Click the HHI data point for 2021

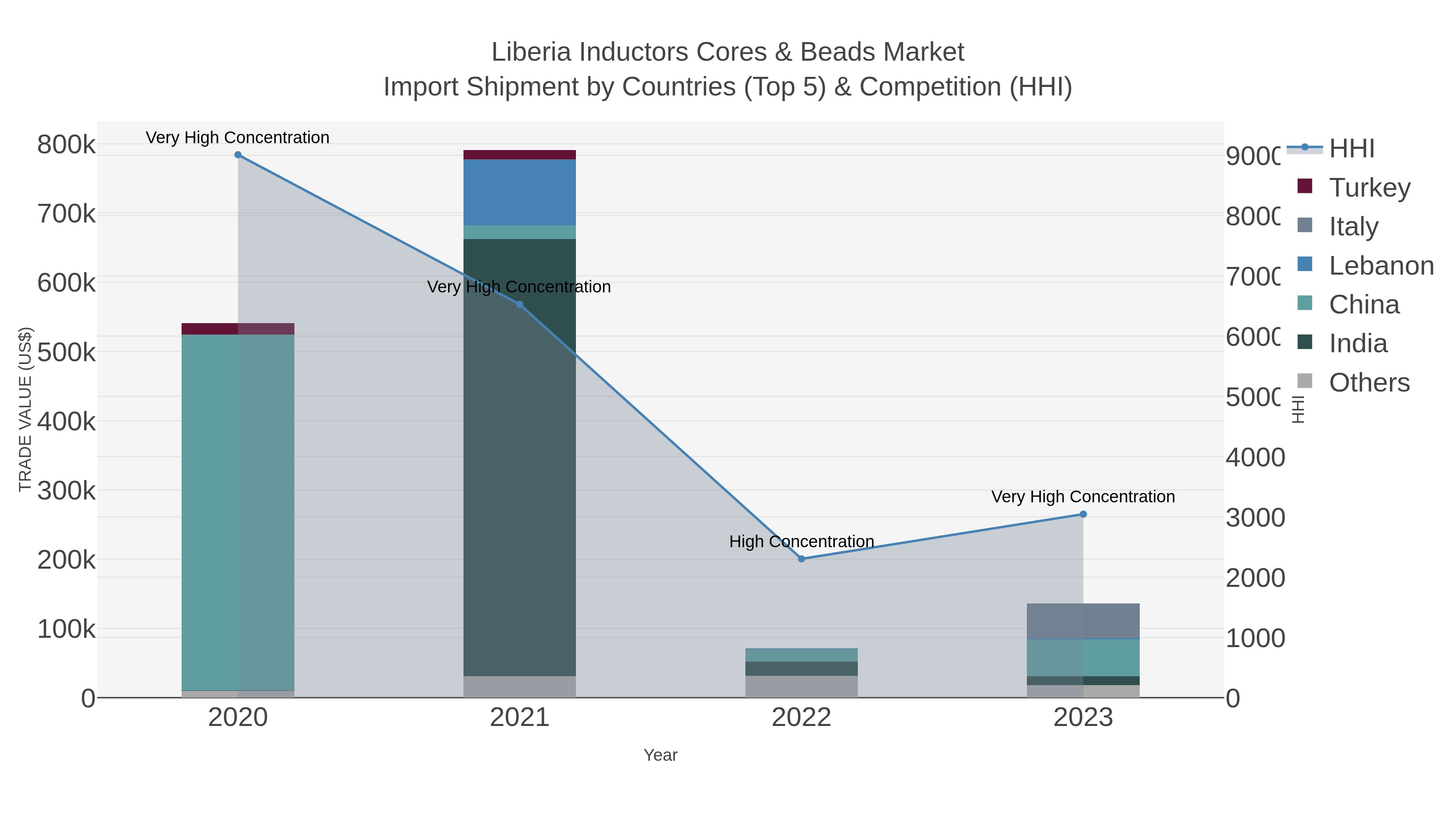[x=520, y=305]
